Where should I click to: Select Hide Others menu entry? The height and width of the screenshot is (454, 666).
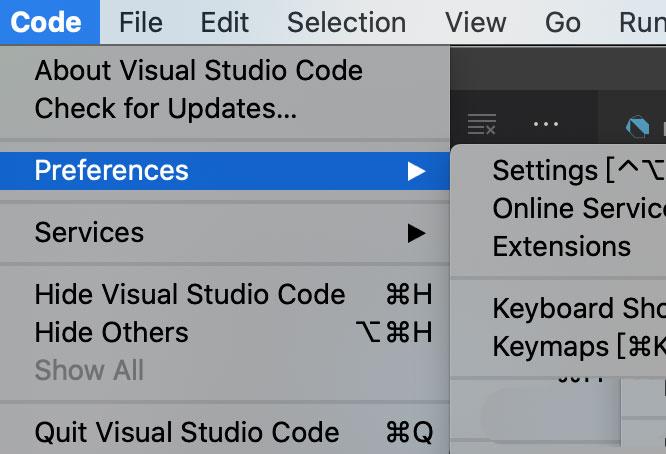(111, 333)
